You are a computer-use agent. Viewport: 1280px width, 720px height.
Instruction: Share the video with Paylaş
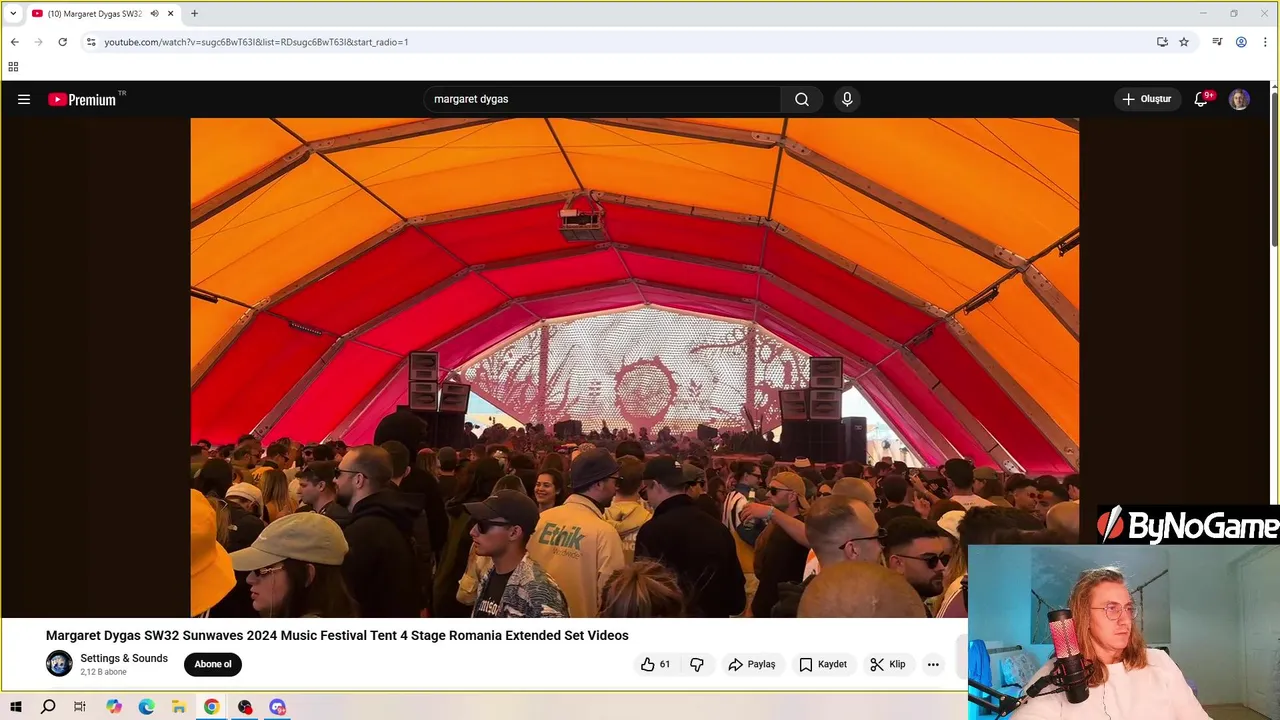tap(752, 664)
